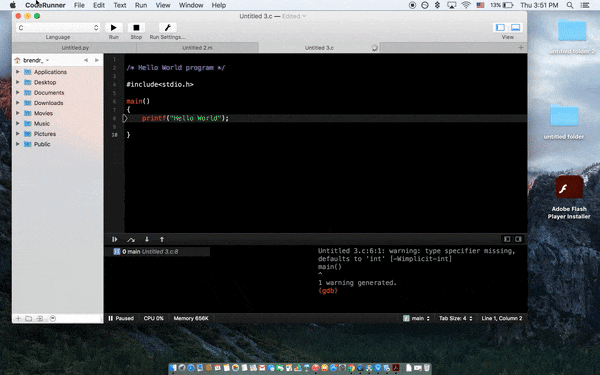Click the CPU 0% status entry

point(153,318)
